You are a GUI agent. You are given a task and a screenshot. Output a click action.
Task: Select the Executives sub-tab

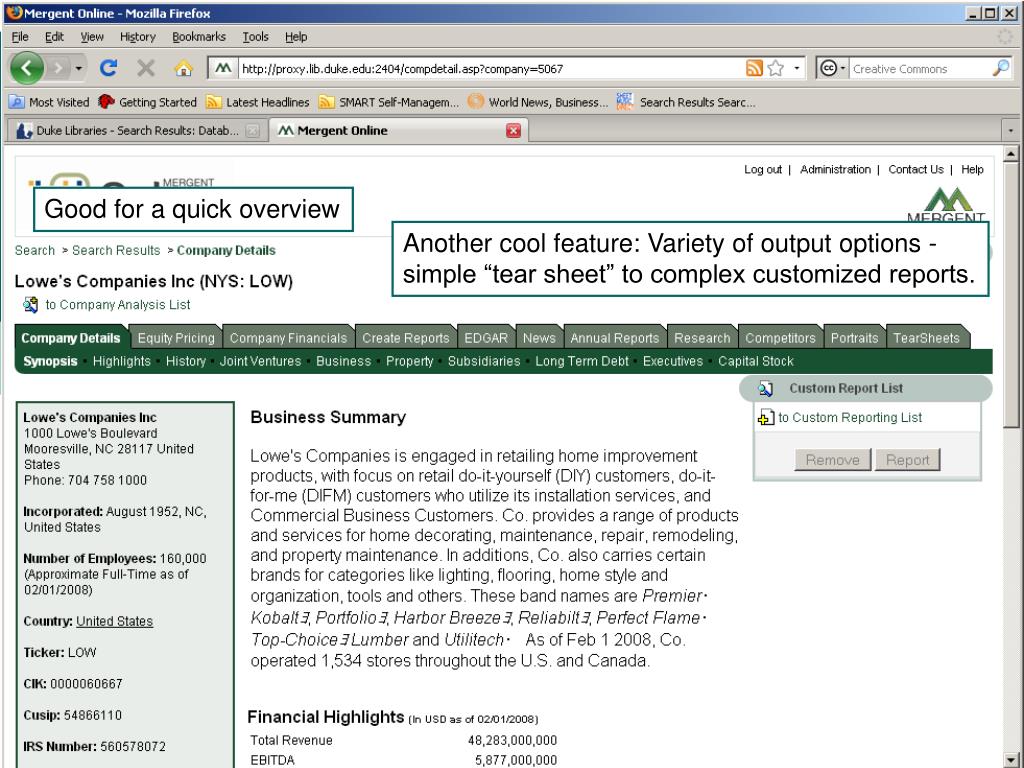pyautogui.click(x=673, y=361)
